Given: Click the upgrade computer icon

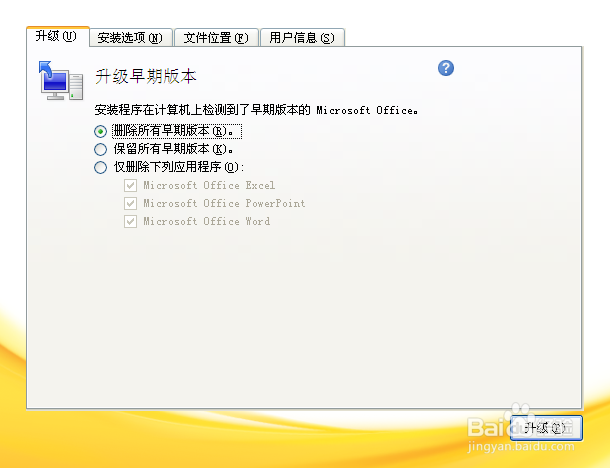Looking at the screenshot, I should tap(61, 80).
